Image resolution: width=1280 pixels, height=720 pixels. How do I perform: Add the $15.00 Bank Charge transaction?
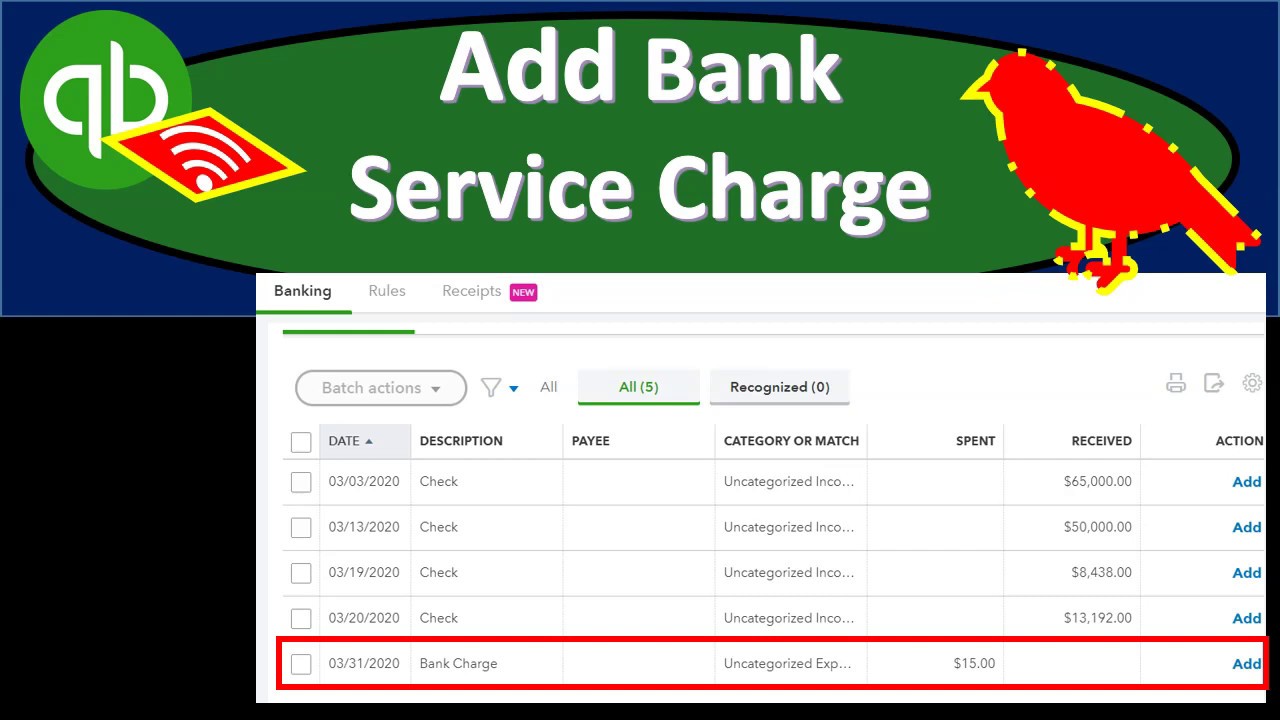pos(1247,664)
